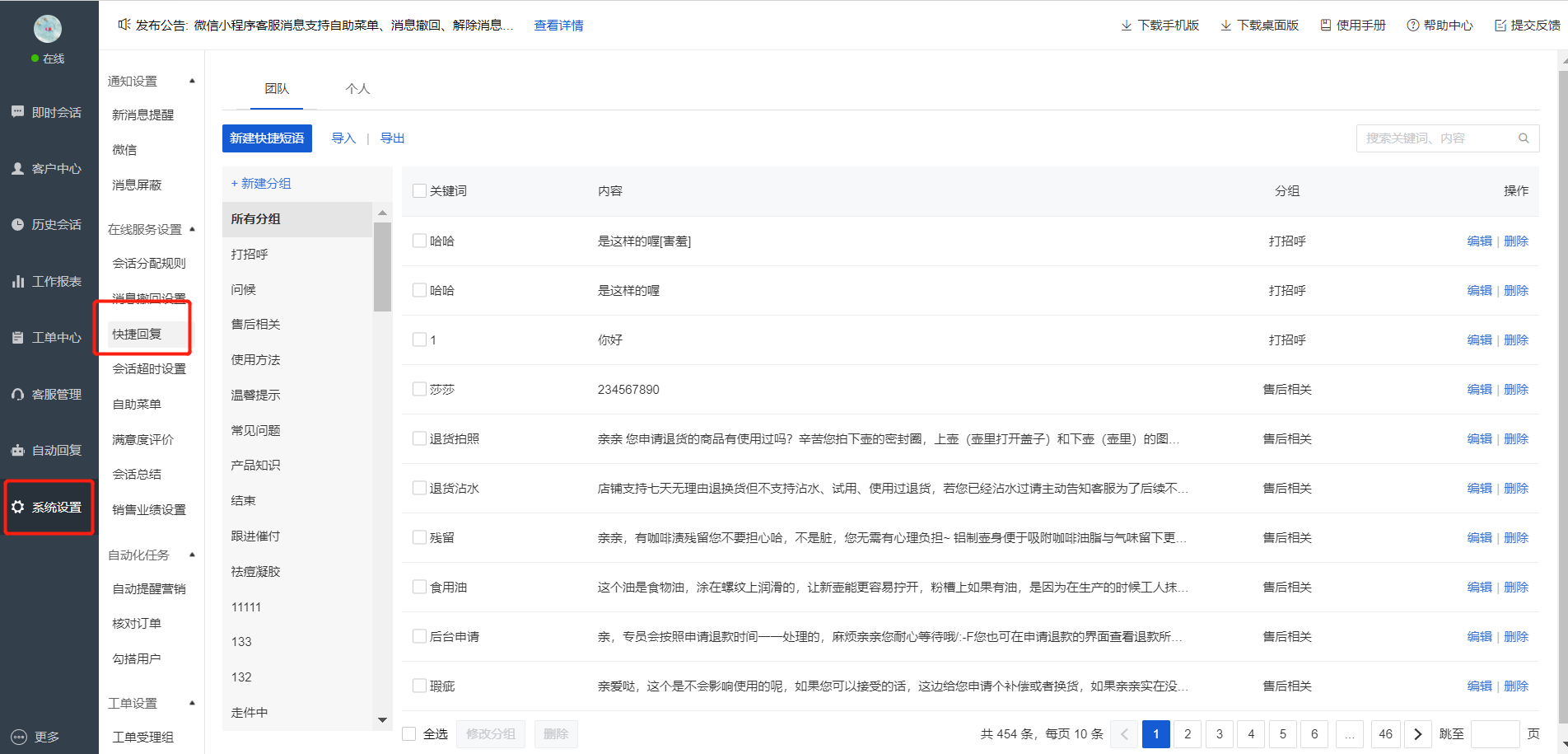
Task: Collapse the 自动化任务 section
Action: coord(192,555)
